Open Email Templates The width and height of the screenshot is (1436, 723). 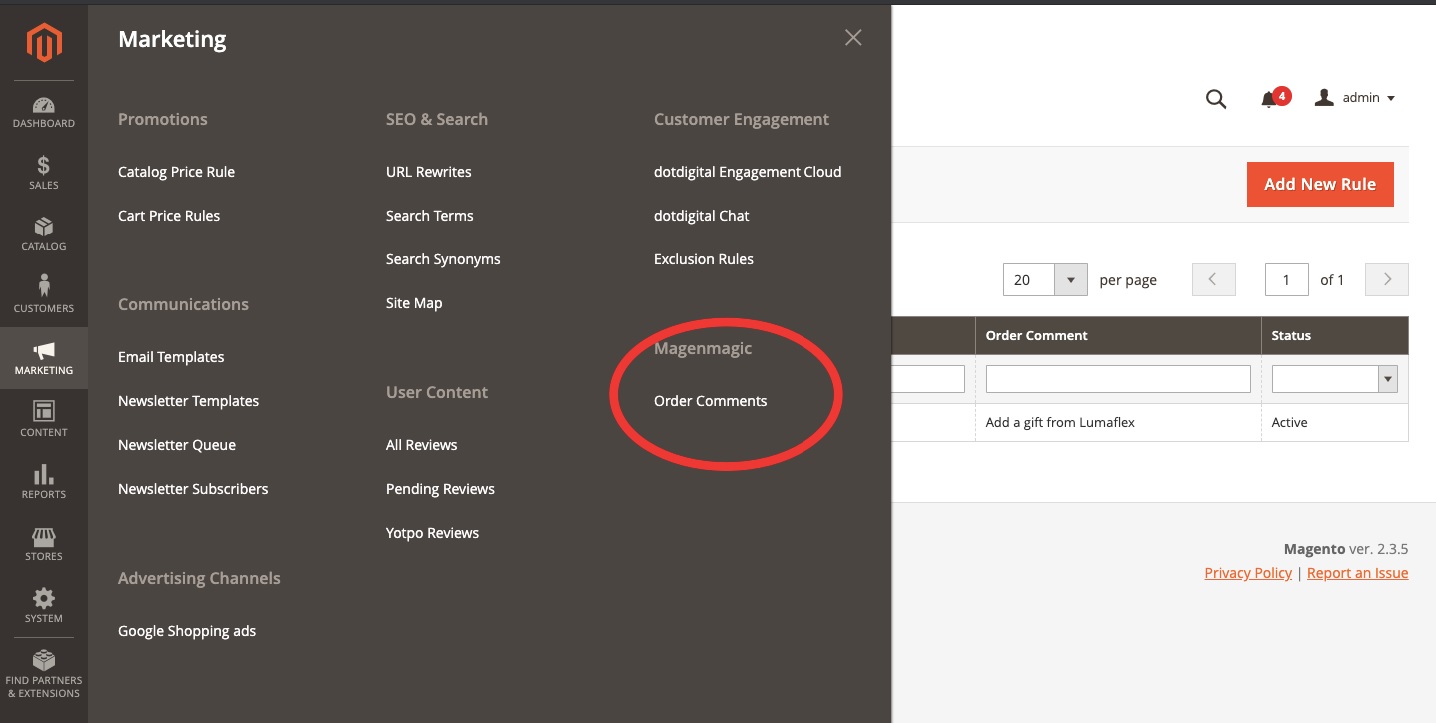pos(171,357)
